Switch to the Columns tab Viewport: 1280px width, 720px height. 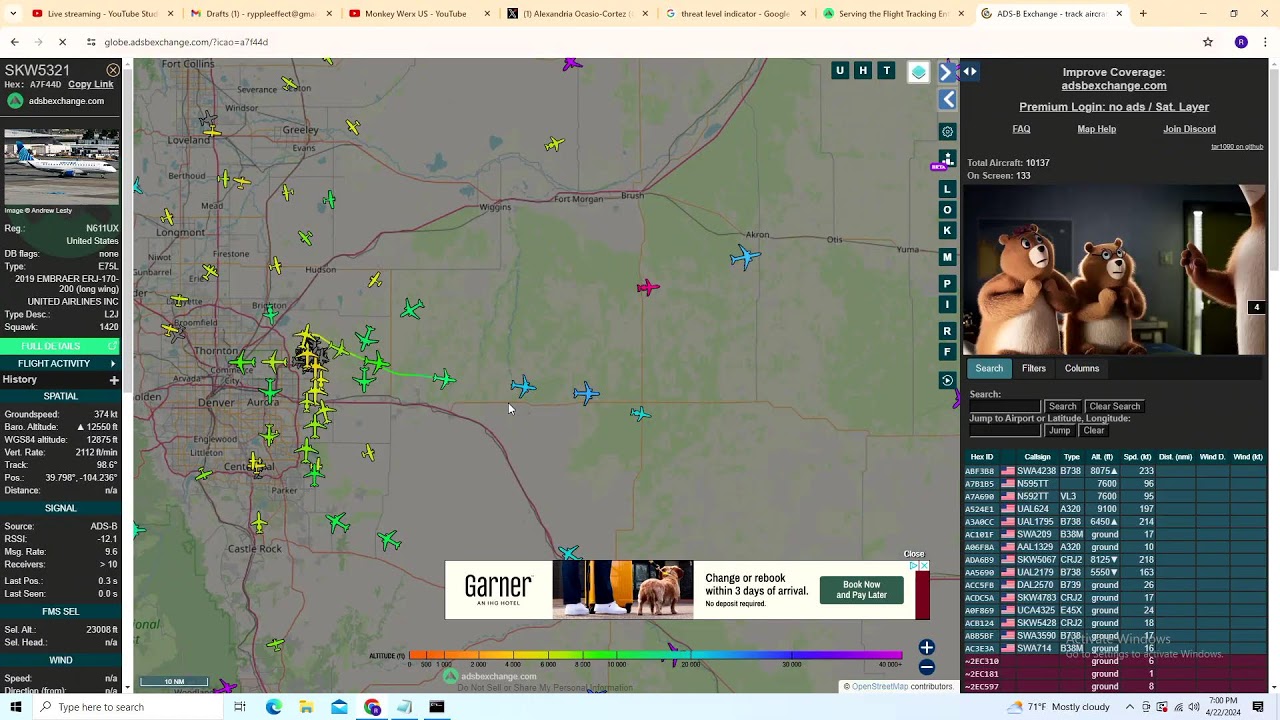point(1082,368)
